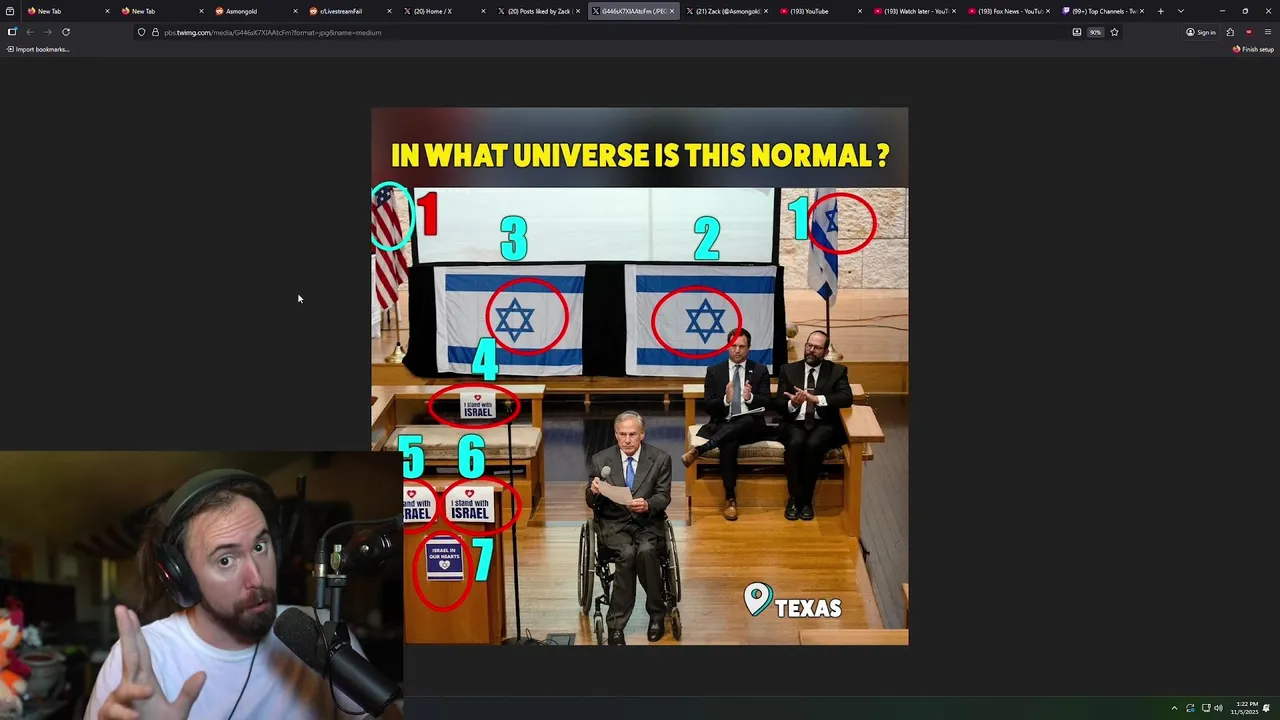The height and width of the screenshot is (720, 1280).
Task: Close the (193) YouTube tab
Action: pos(859,11)
